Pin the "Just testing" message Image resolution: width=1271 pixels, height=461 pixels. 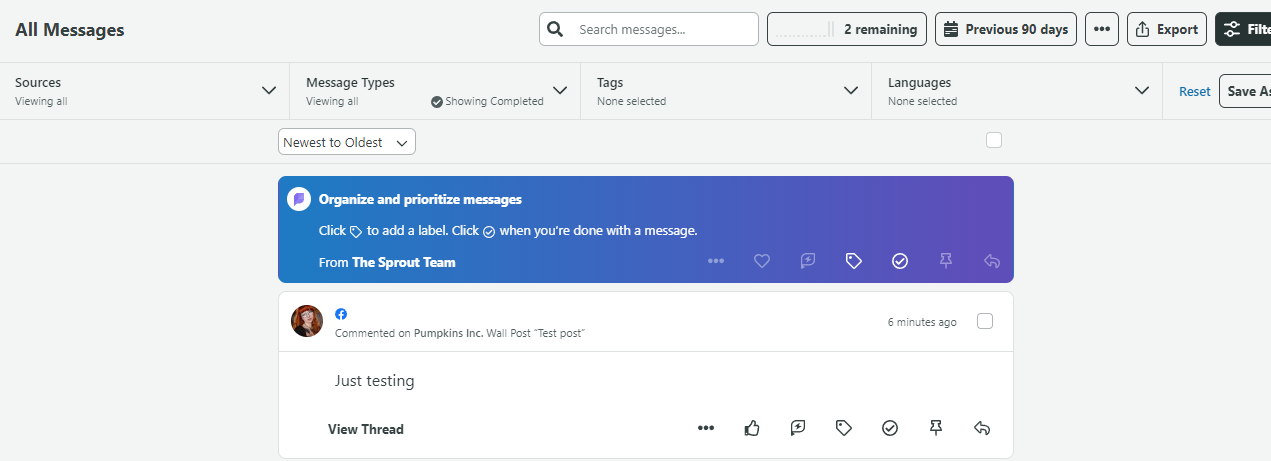point(936,428)
